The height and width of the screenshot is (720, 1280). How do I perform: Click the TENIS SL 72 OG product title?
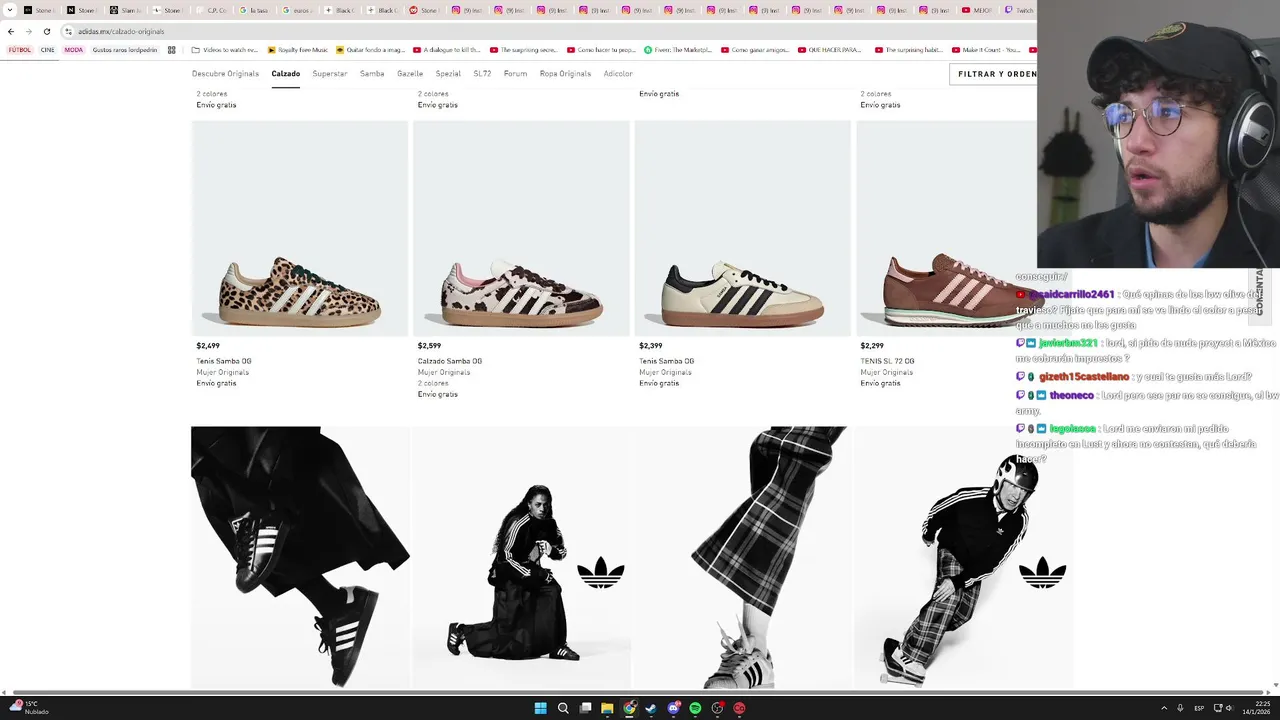pyautogui.click(x=887, y=361)
